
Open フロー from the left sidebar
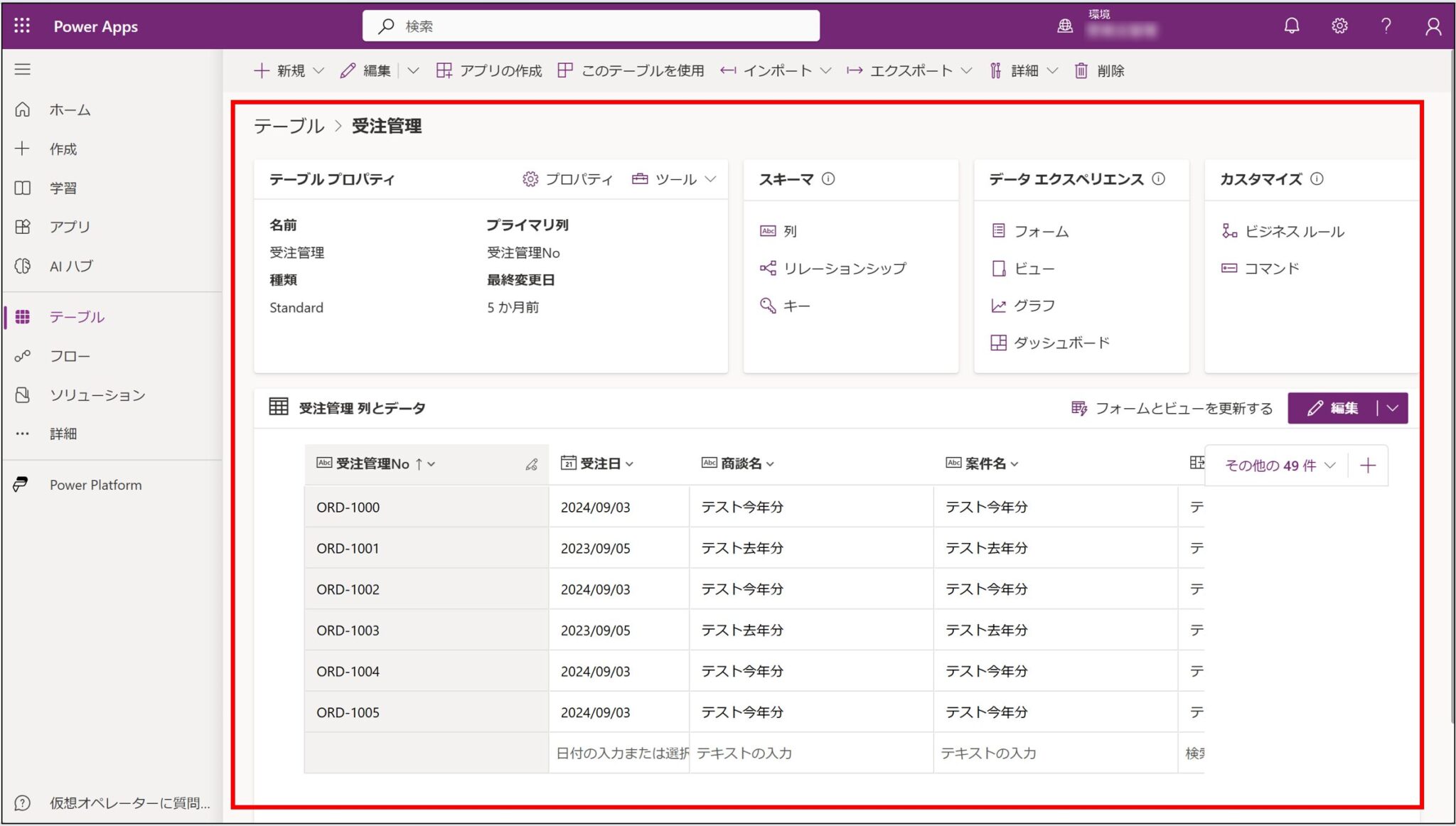pos(71,355)
